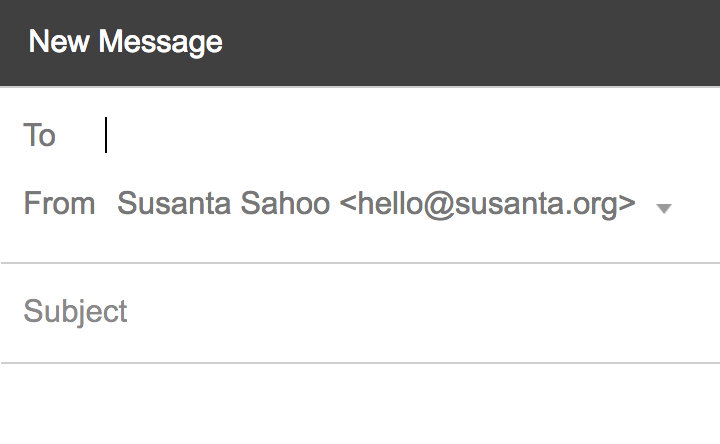Image resolution: width=720 pixels, height=444 pixels.
Task: Click the divider line below Subject
Action: click(x=360, y=362)
